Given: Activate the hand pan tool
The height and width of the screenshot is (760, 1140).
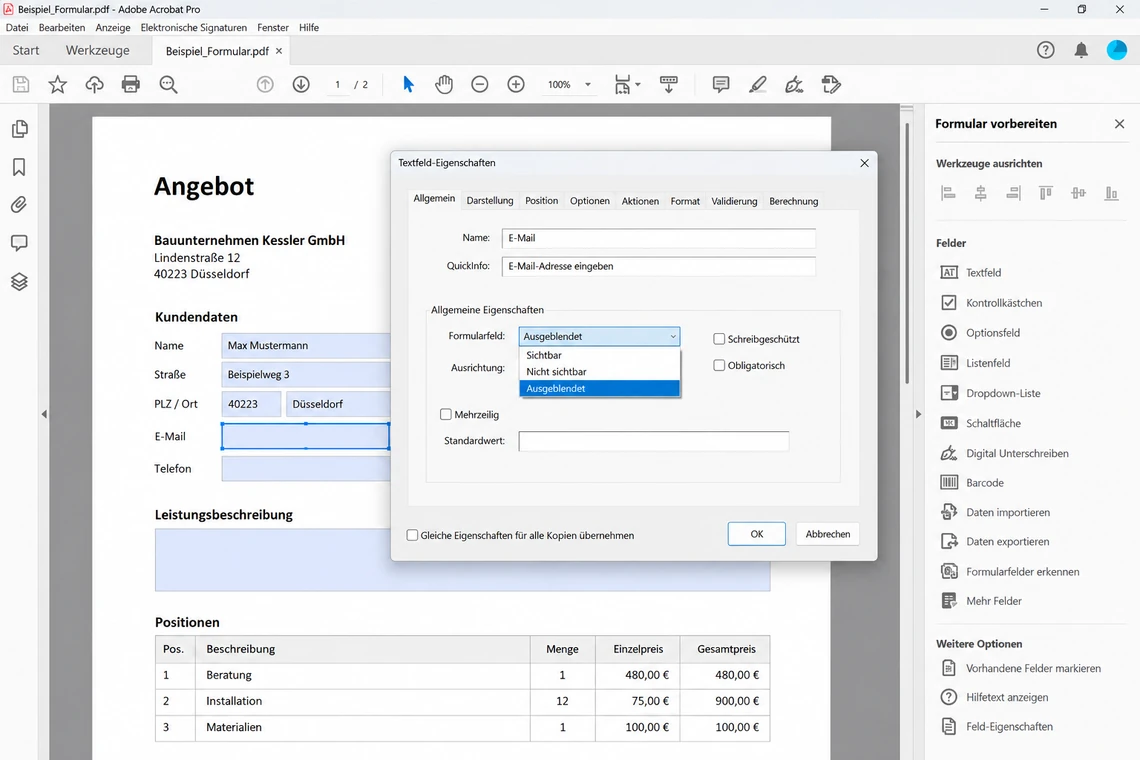Looking at the screenshot, I should click(x=443, y=84).
